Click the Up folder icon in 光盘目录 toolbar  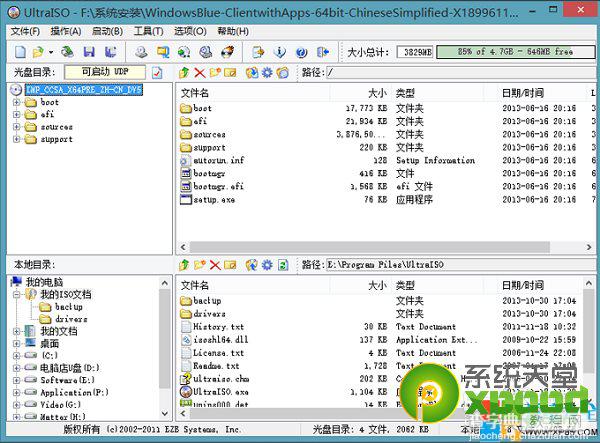184,72
